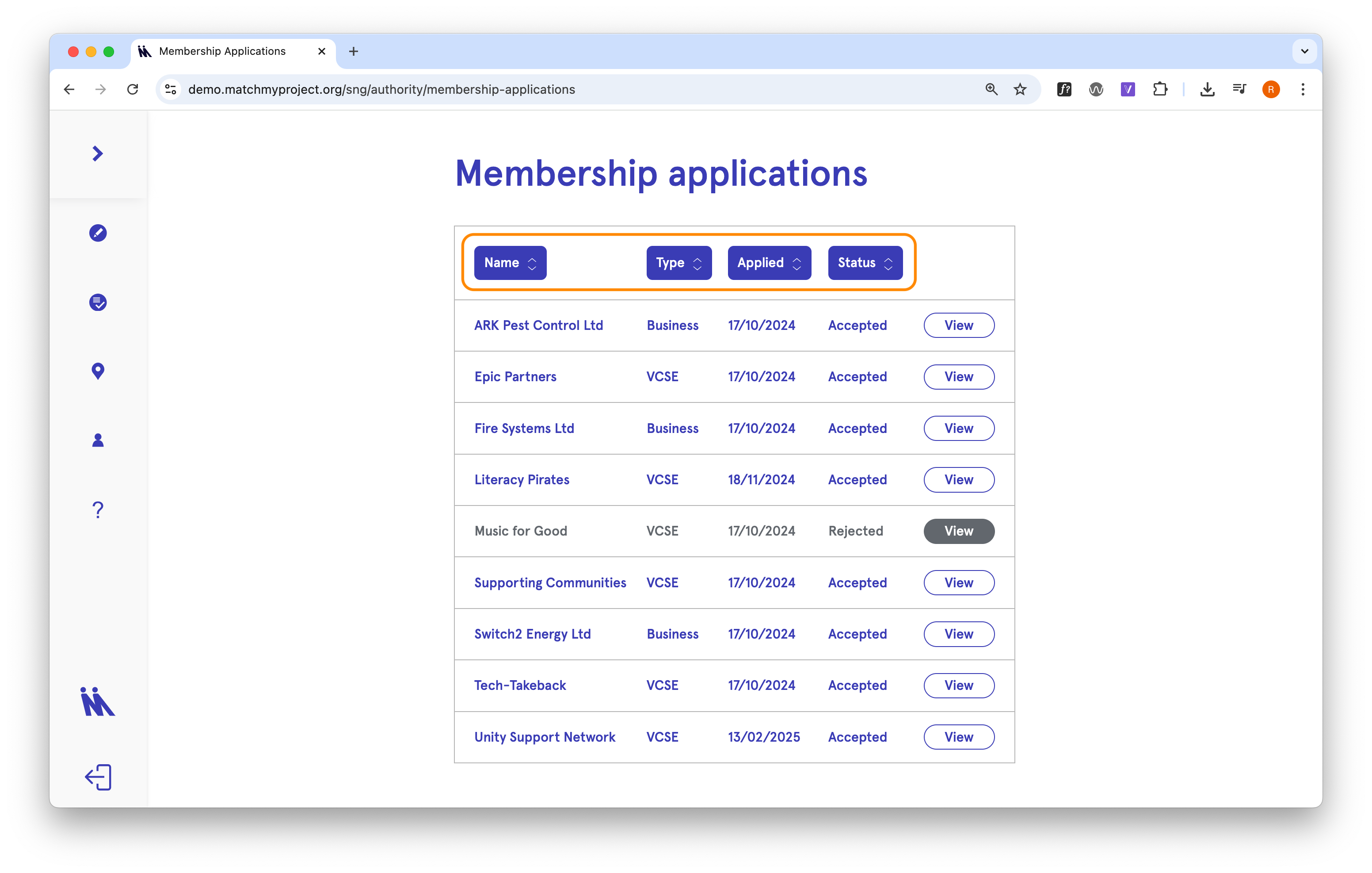
Task: Open the checklist approvals icon in sidebar
Action: click(x=98, y=302)
